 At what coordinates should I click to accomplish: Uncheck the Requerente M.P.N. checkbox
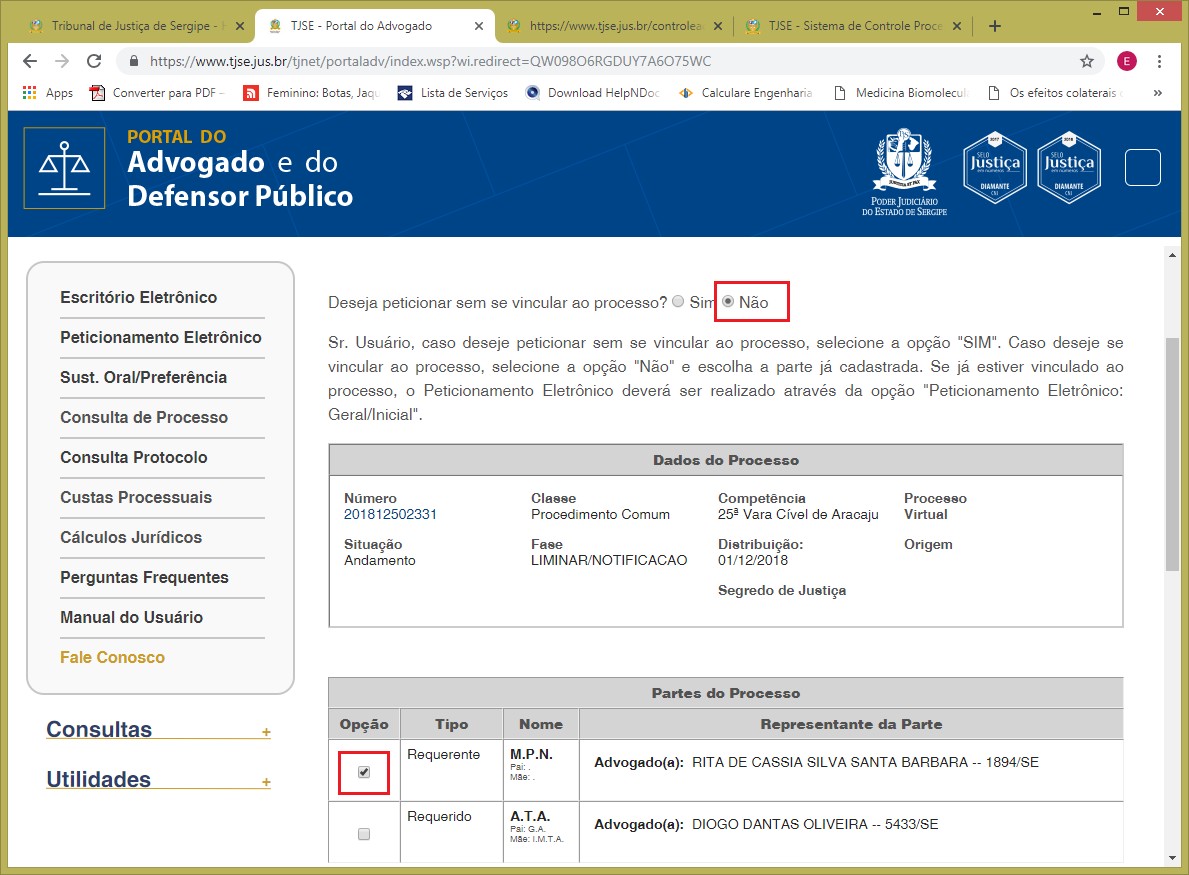click(x=364, y=772)
